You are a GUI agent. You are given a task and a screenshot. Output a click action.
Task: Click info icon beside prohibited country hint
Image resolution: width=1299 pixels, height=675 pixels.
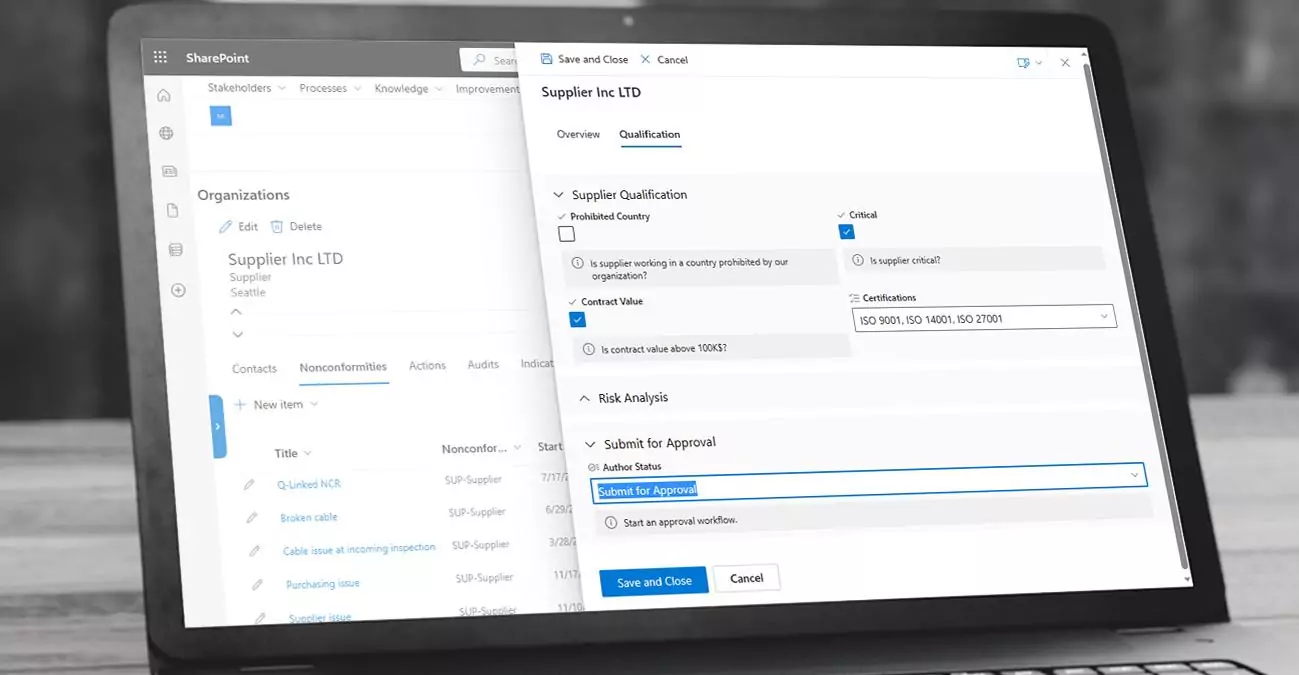(x=577, y=263)
